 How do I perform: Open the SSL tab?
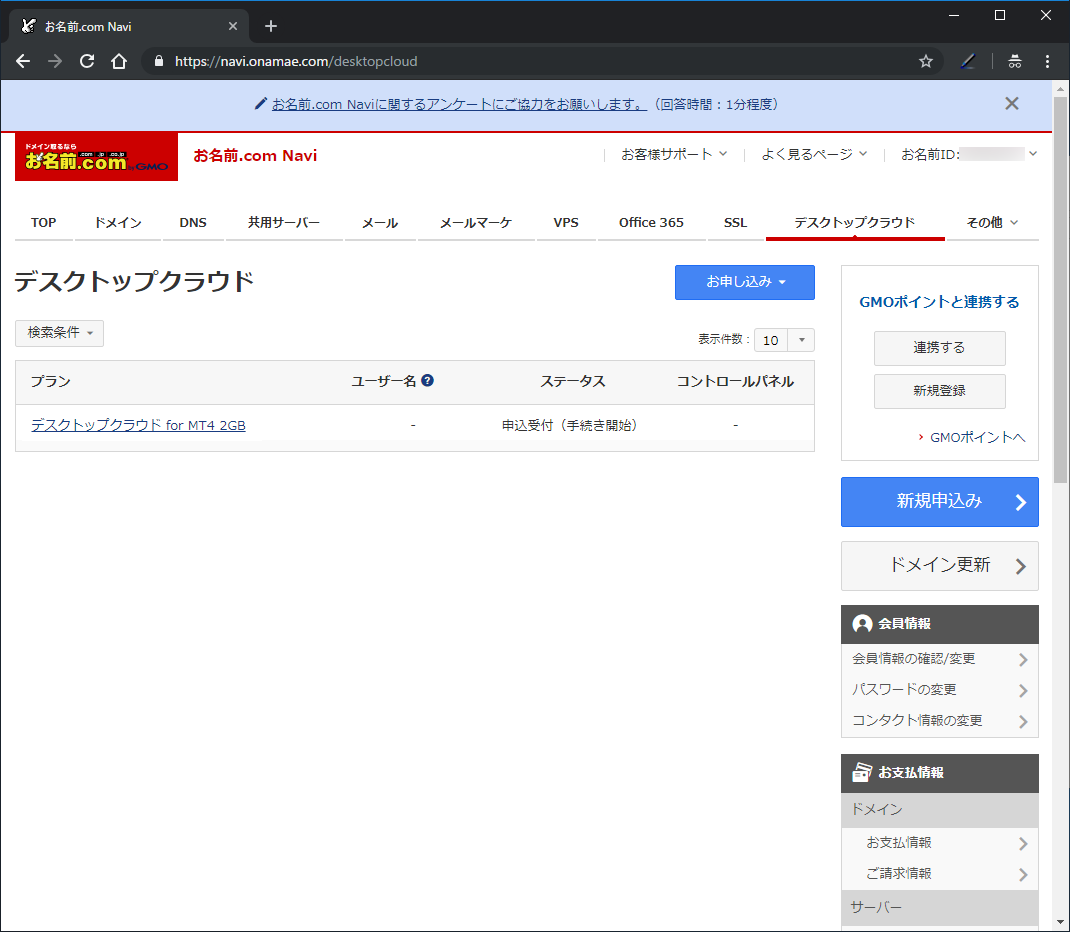click(736, 222)
